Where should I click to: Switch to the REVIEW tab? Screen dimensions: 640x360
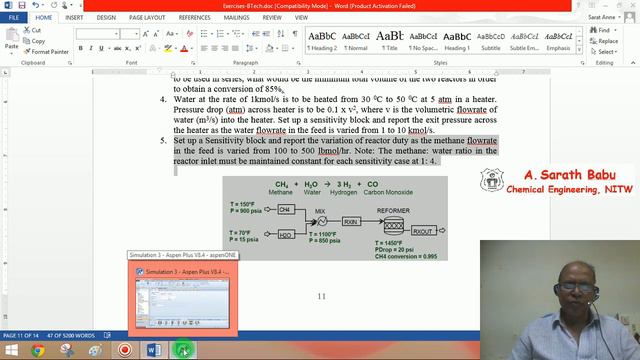click(x=272, y=18)
